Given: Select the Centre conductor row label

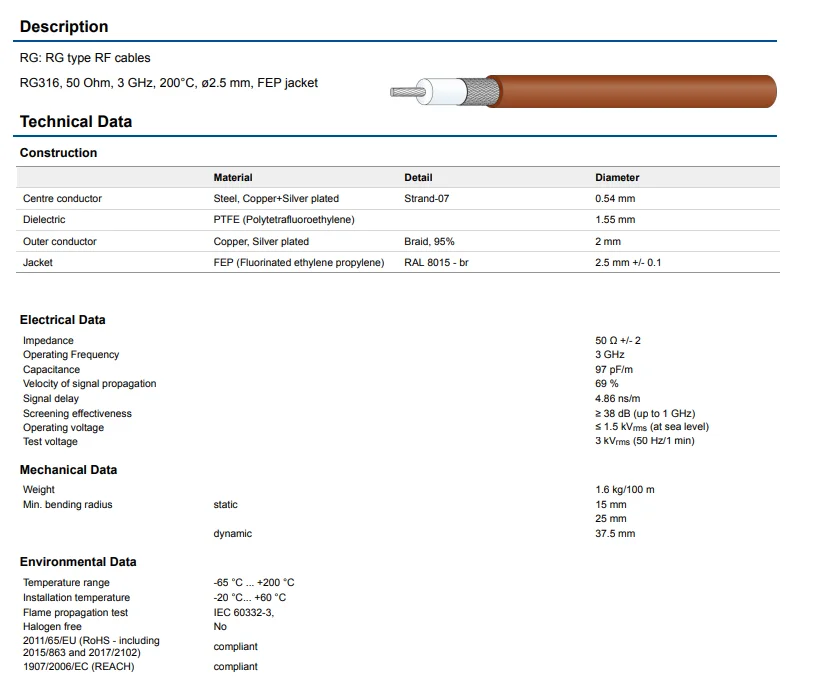Looking at the screenshot, I should click(x=62, y=198).
